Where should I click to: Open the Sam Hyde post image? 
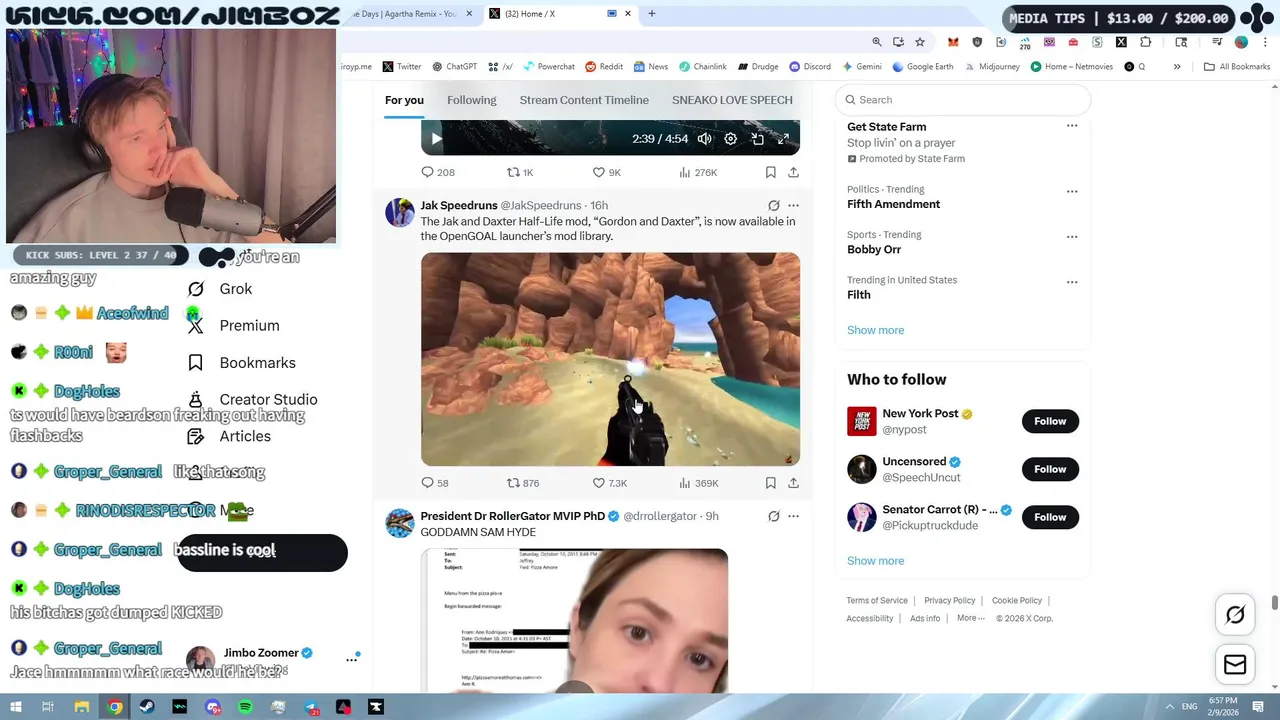[574, 620]
